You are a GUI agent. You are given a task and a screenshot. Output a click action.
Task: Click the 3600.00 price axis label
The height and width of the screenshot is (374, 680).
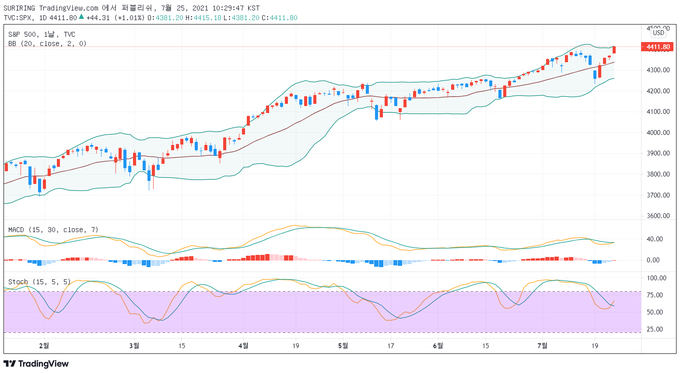(659, 216)
